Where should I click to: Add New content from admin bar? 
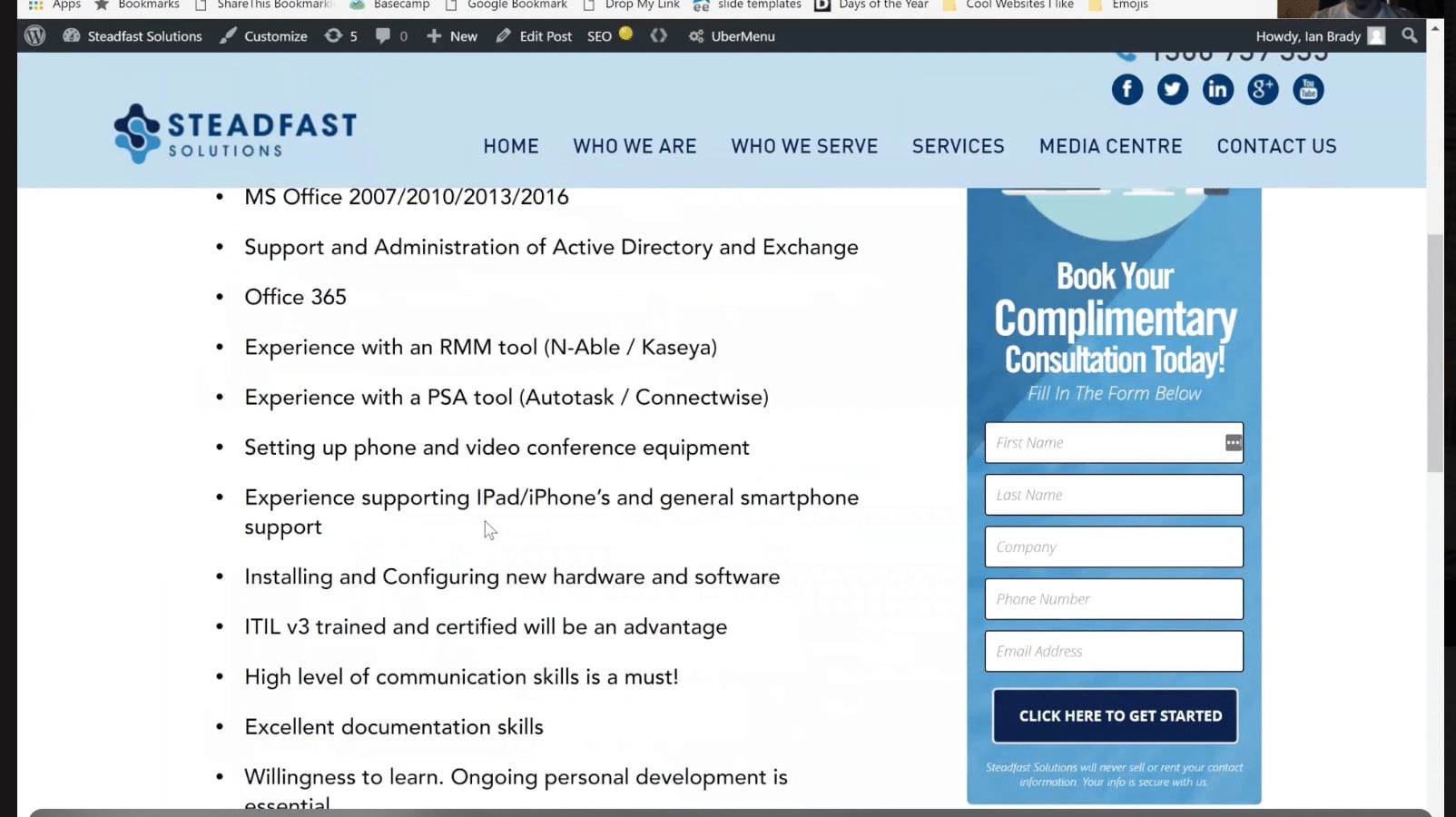[452, 36]
